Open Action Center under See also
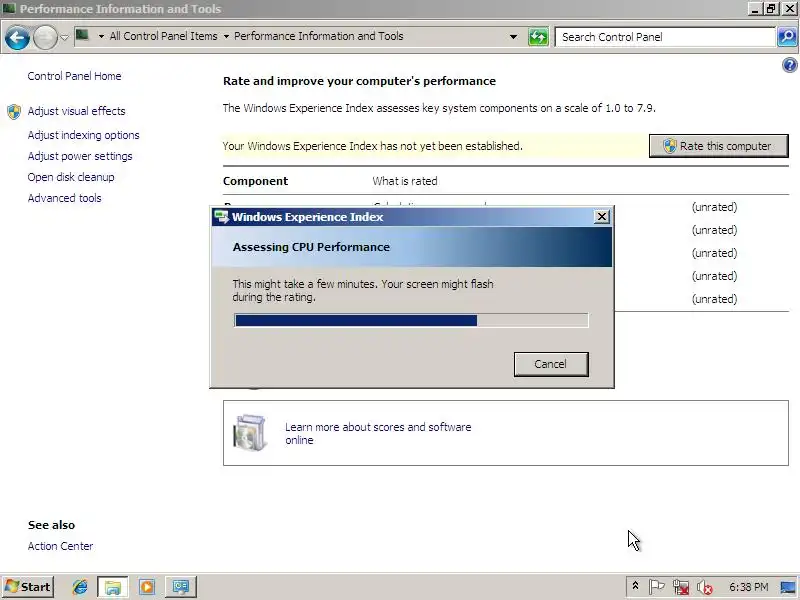The height and width of the screenshot is (600, 800). (x=60, y=546)
